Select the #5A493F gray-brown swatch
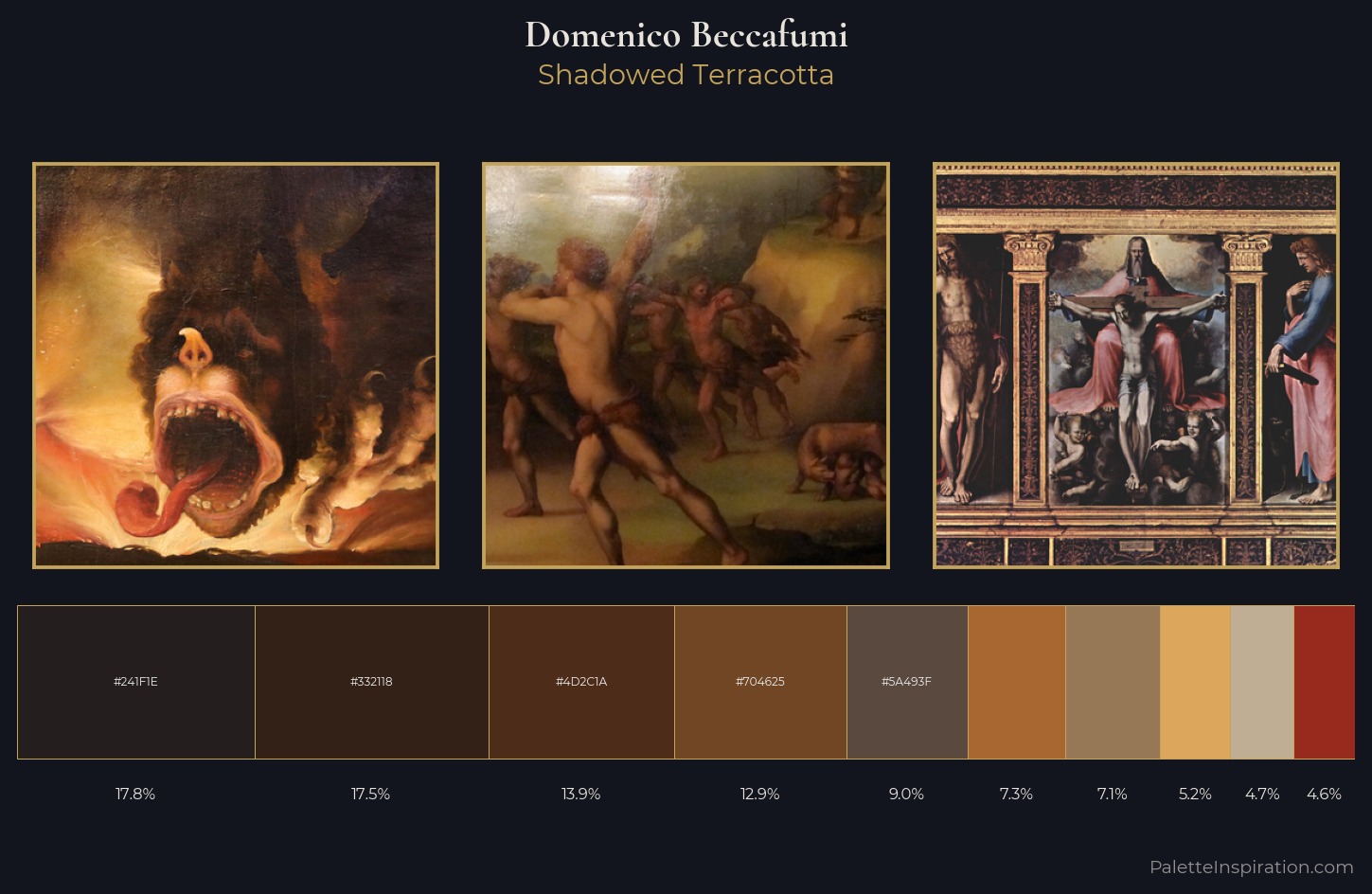Image resolution: width=1372 pixels, height=894 pixels. (908, 682)
